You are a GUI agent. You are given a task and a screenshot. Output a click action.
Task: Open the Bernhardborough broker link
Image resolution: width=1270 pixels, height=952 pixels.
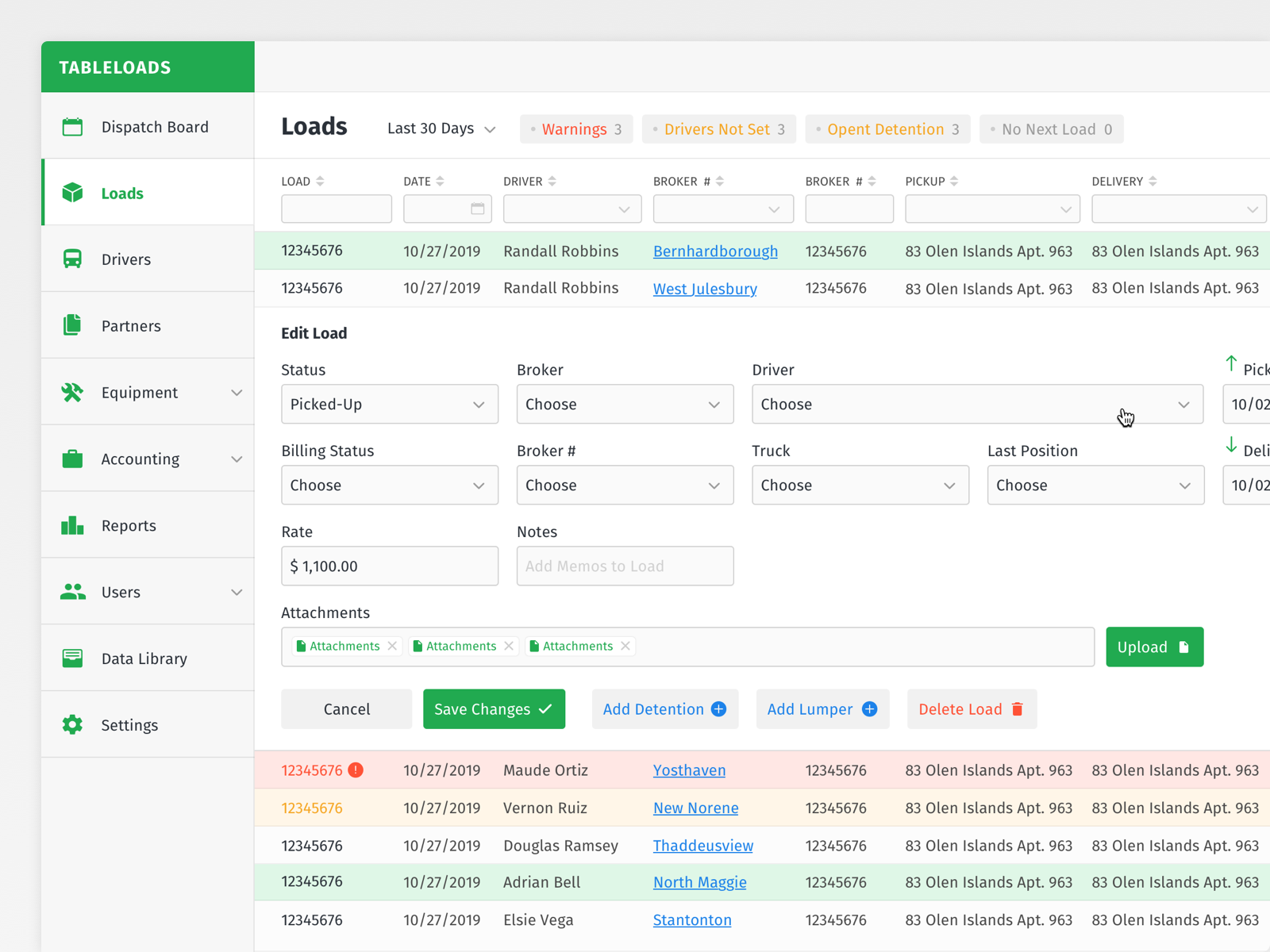pos(715,251)
